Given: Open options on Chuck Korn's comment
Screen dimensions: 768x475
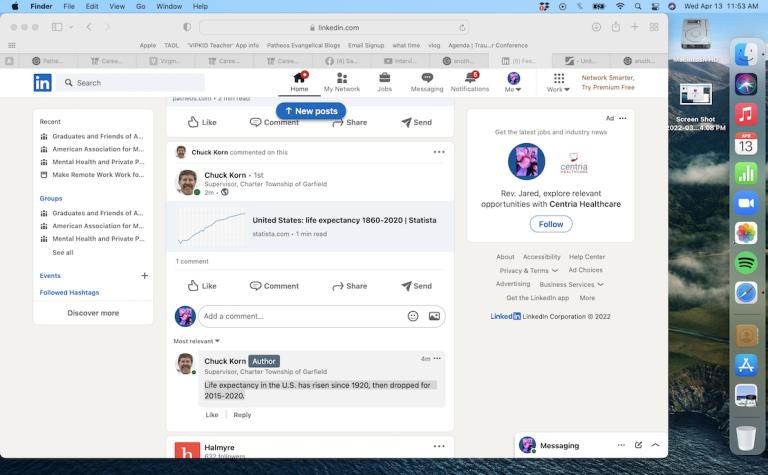Looking at the screenshot, I should click(x=437, y=358).
